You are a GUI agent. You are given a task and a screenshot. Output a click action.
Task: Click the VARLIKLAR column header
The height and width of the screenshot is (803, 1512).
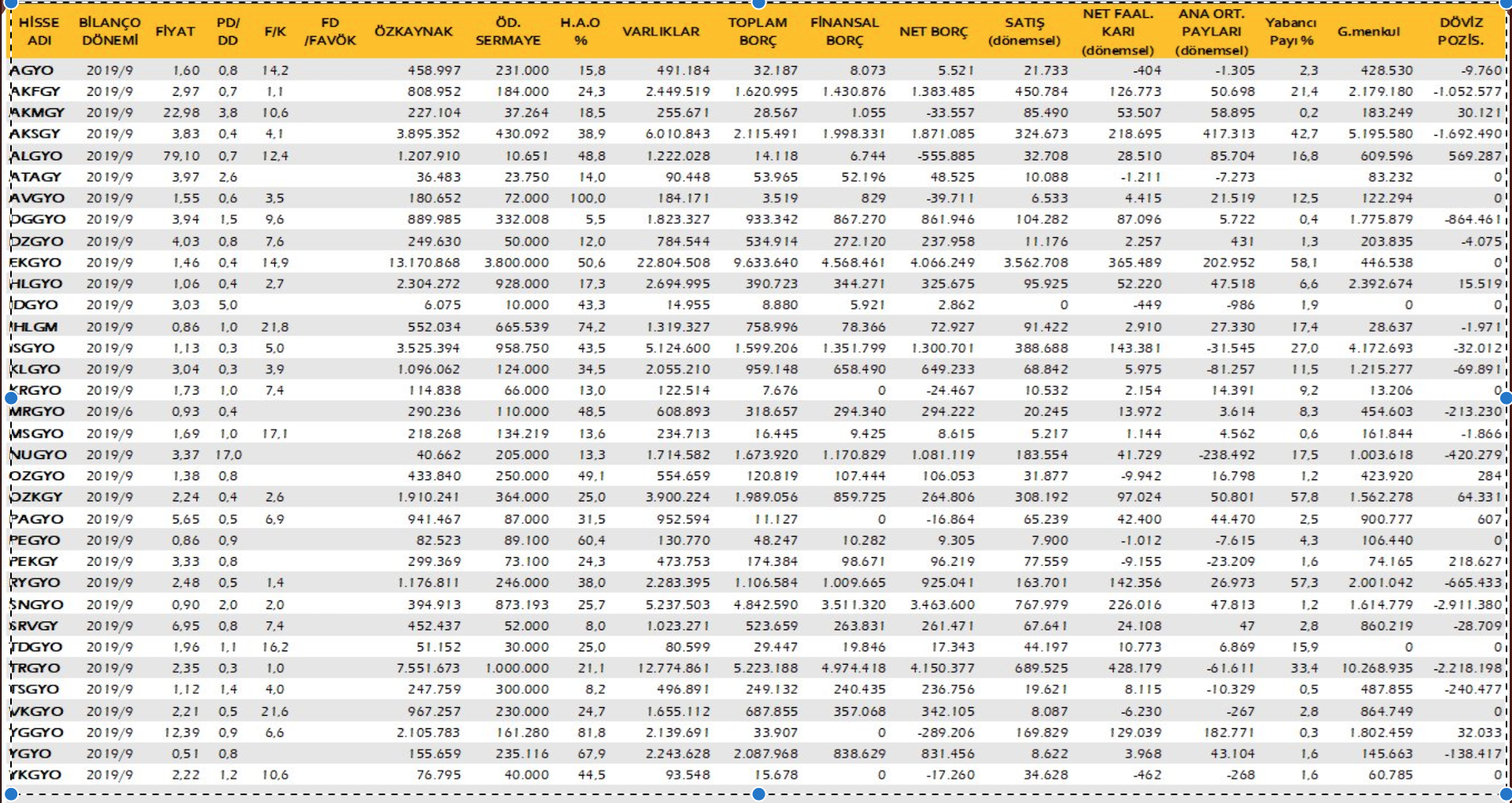click(x=661, y=31)
